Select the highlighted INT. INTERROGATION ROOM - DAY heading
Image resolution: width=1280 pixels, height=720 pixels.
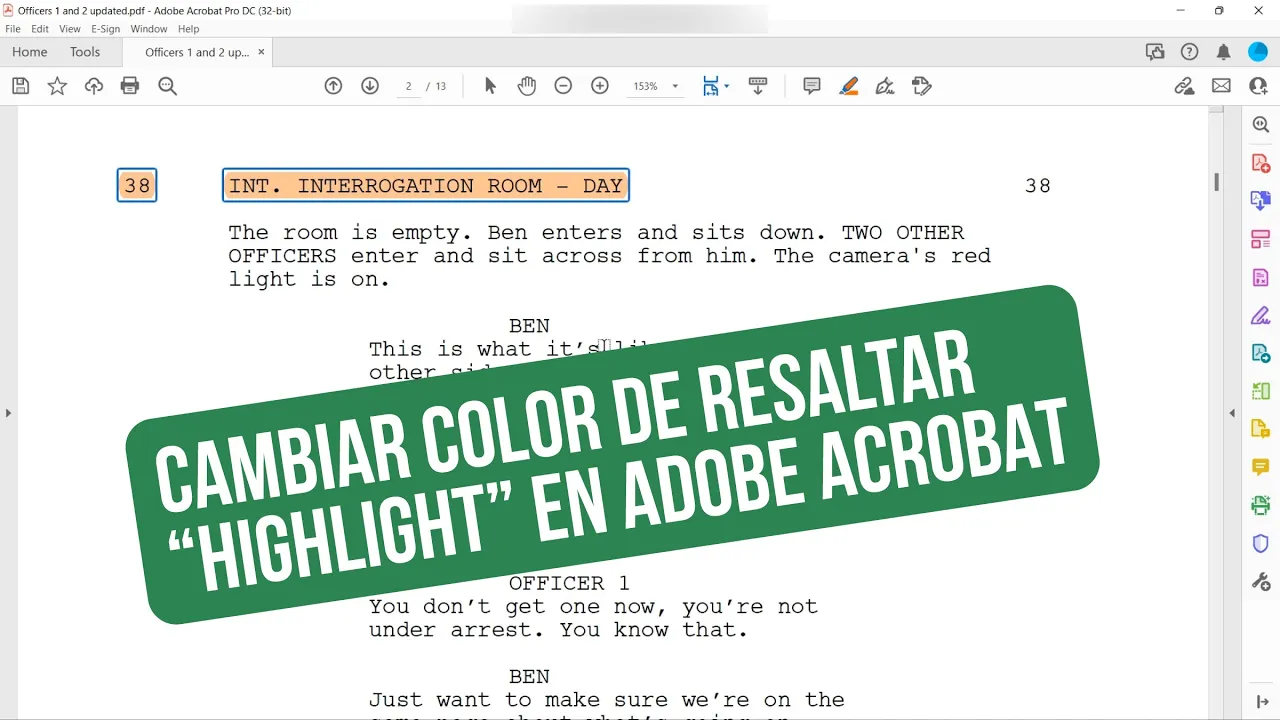[x=426, y=185]
